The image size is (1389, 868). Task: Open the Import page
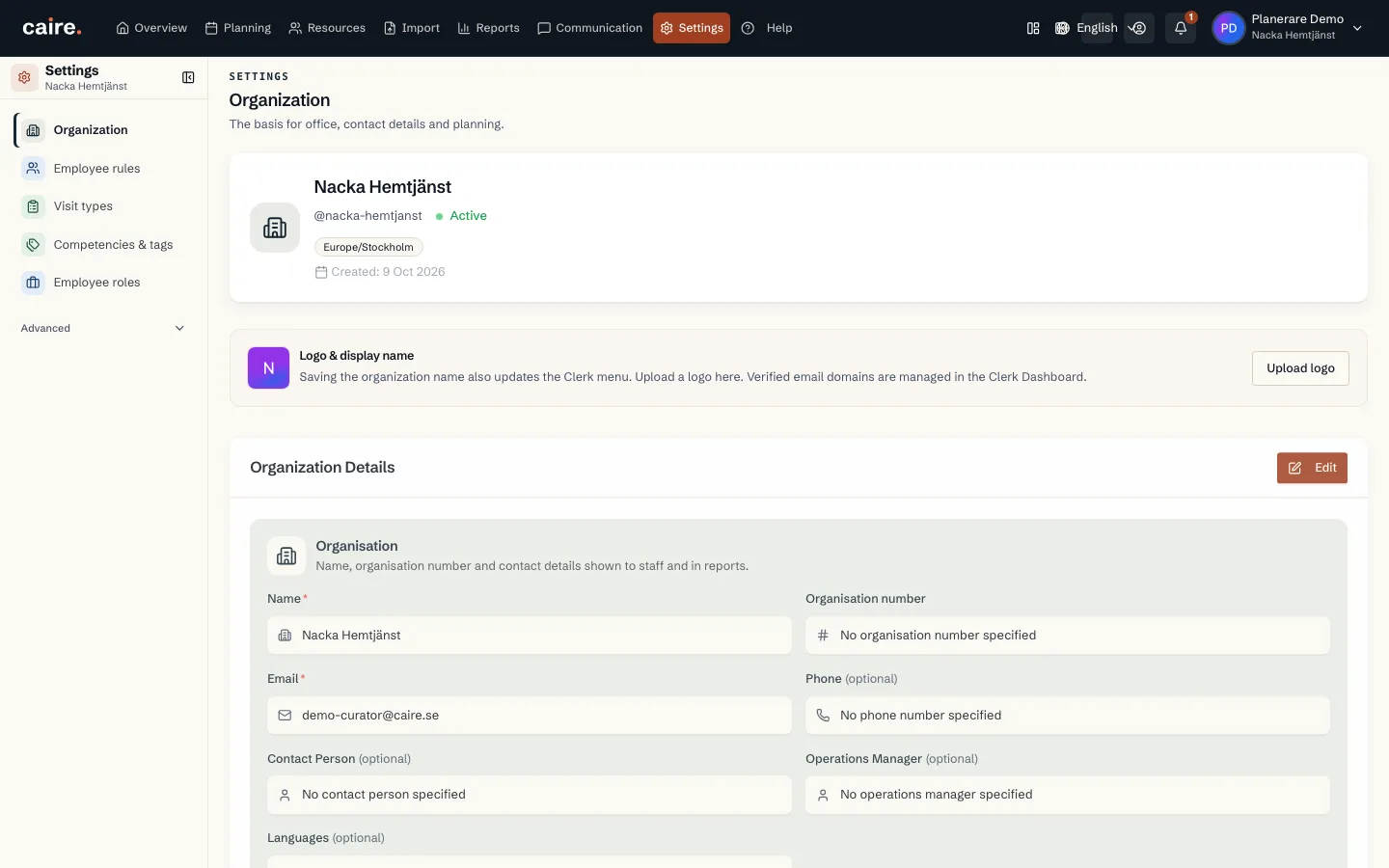click(x=412, y=28)
